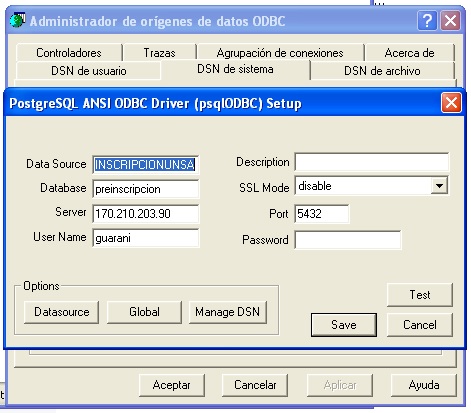This screenshot has width=471, height=413.
Task: Open the DSN de archivo tab
Action: click(x=382, y=71)
